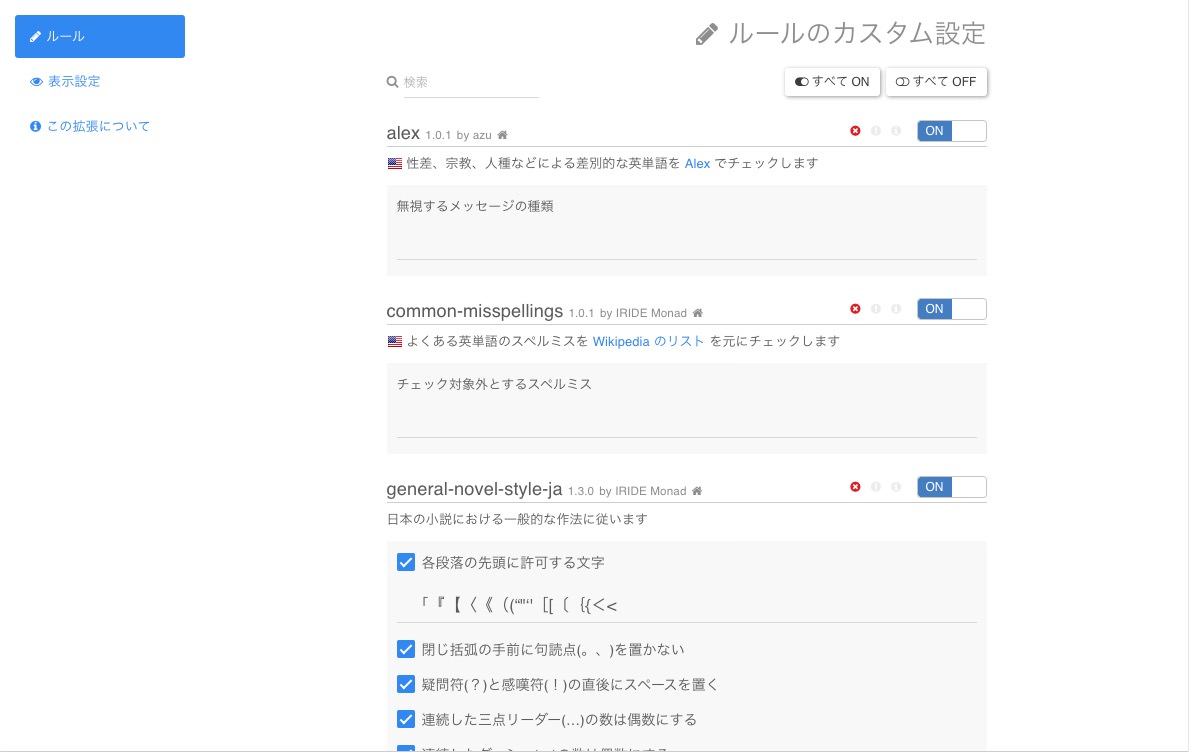Click the delete icon for the alex rule
Image resolution: width=1189 pixels, height=752 pixels.
tap(856, 131)
